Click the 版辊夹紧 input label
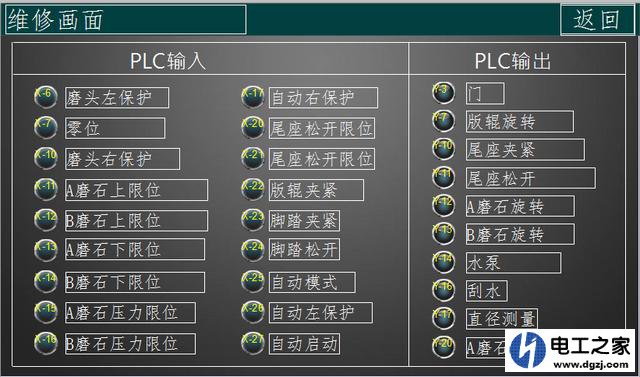The width and height of the screenshot is (640, 377). [316, 190]
